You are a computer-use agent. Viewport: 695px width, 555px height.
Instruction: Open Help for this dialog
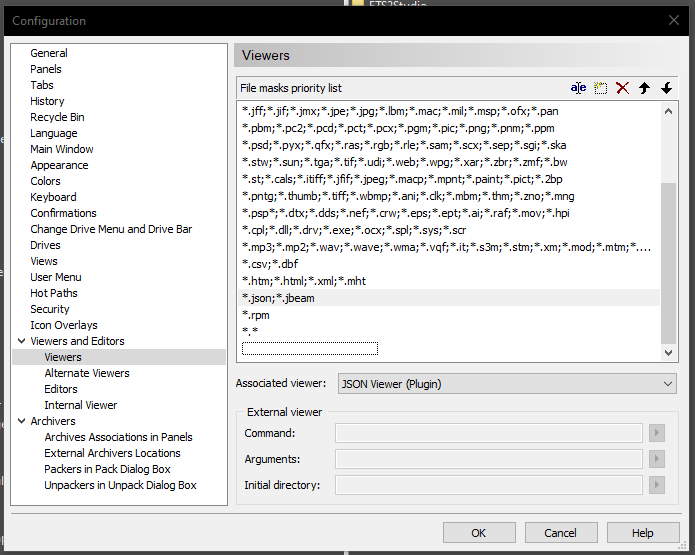click(x=642, y=533)
